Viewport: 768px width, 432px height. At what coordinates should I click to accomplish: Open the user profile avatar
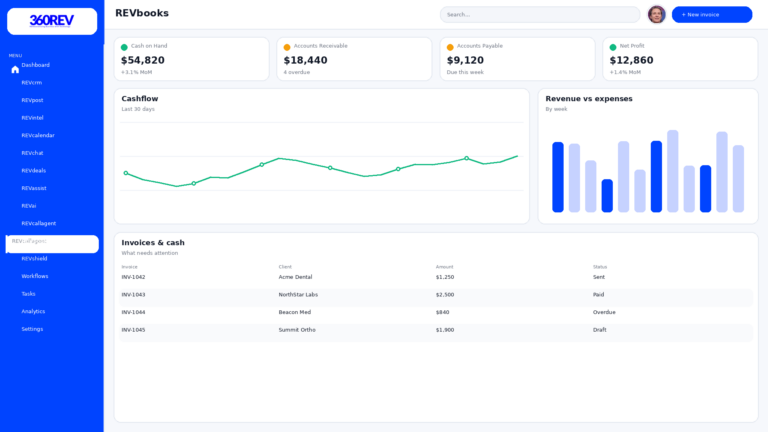pyautogui.click(x=656, y=14)
